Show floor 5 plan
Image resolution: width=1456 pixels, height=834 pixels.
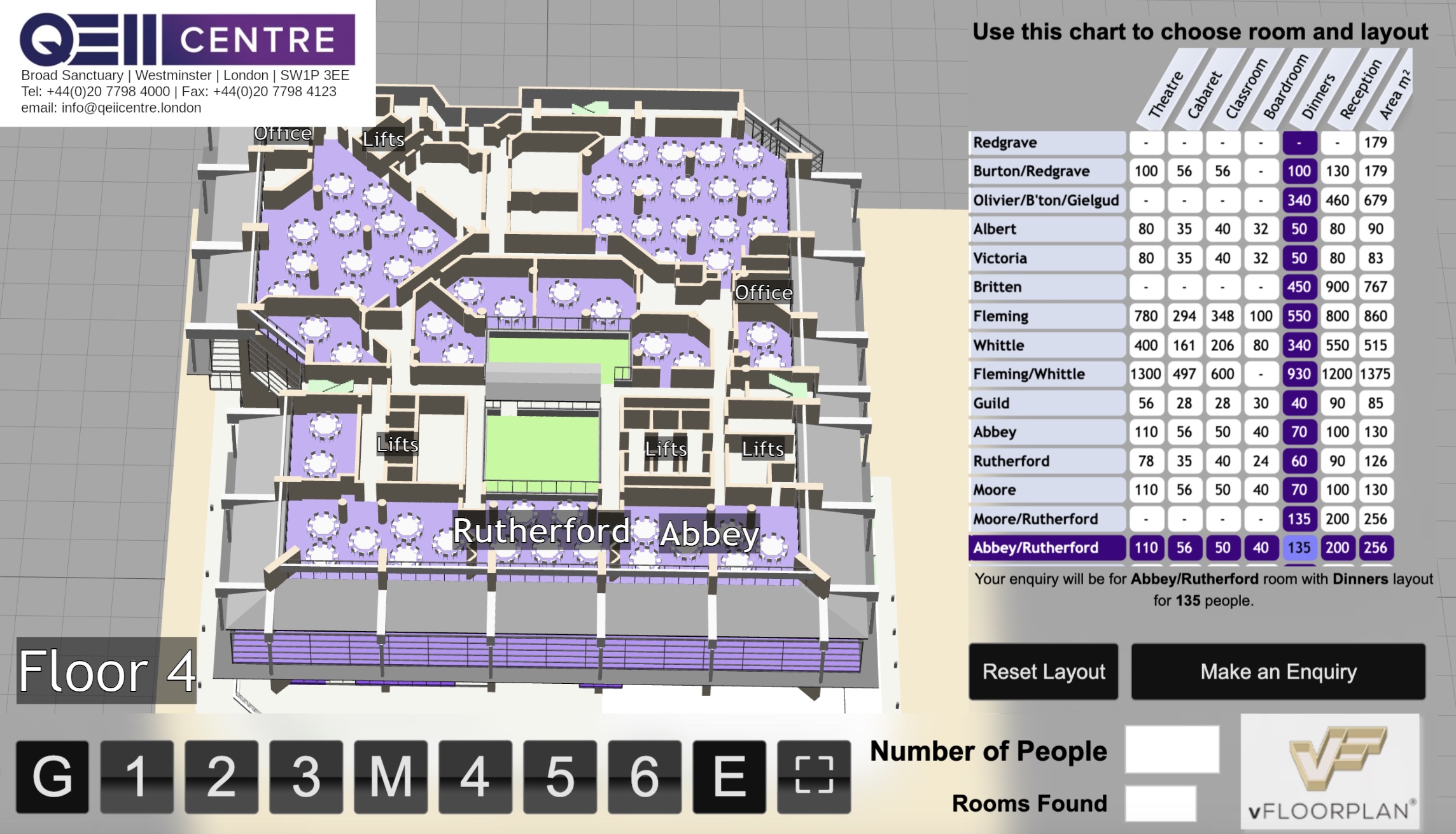coord(559,777)
